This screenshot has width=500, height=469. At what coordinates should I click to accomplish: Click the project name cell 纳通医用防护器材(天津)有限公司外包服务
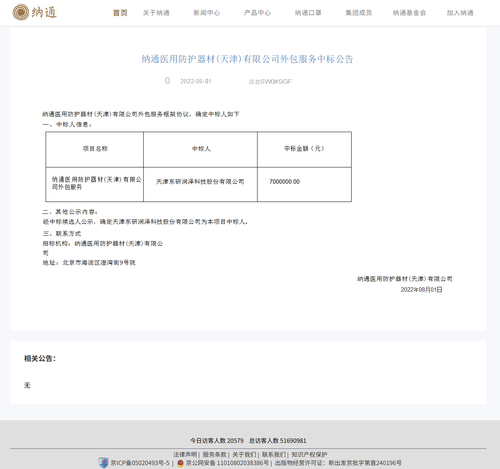[95, 183]
